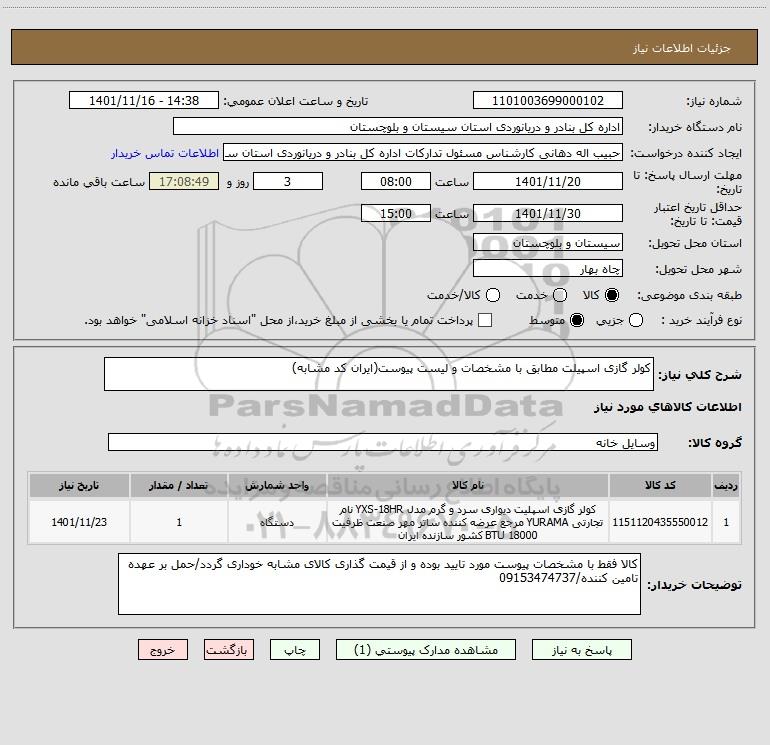
Task: Select the جزیی purchase type radio
Action: (x=636, y=321)
